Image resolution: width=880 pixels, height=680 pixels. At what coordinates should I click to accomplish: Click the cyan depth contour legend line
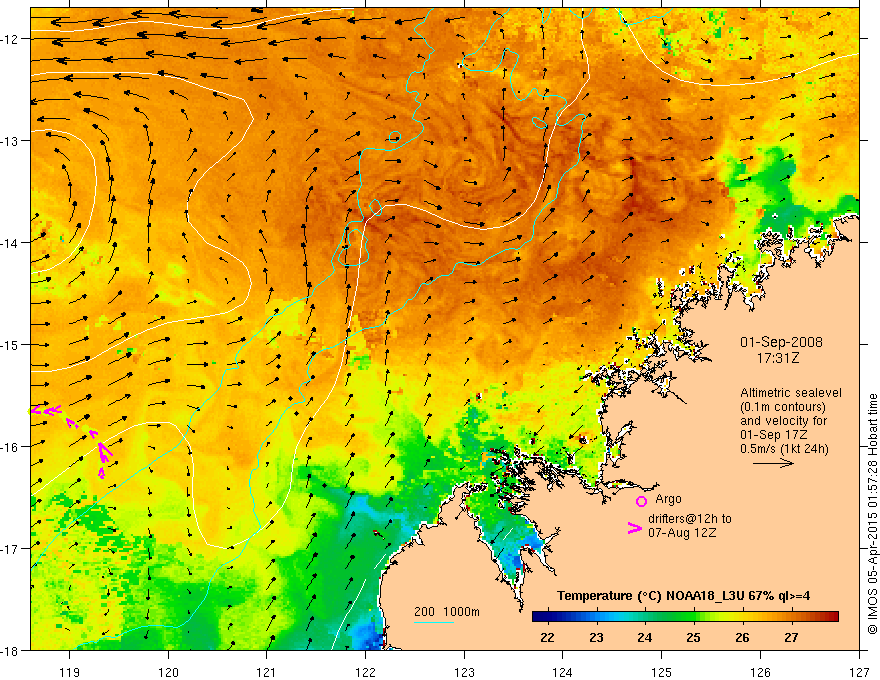[x=433, y=622]
